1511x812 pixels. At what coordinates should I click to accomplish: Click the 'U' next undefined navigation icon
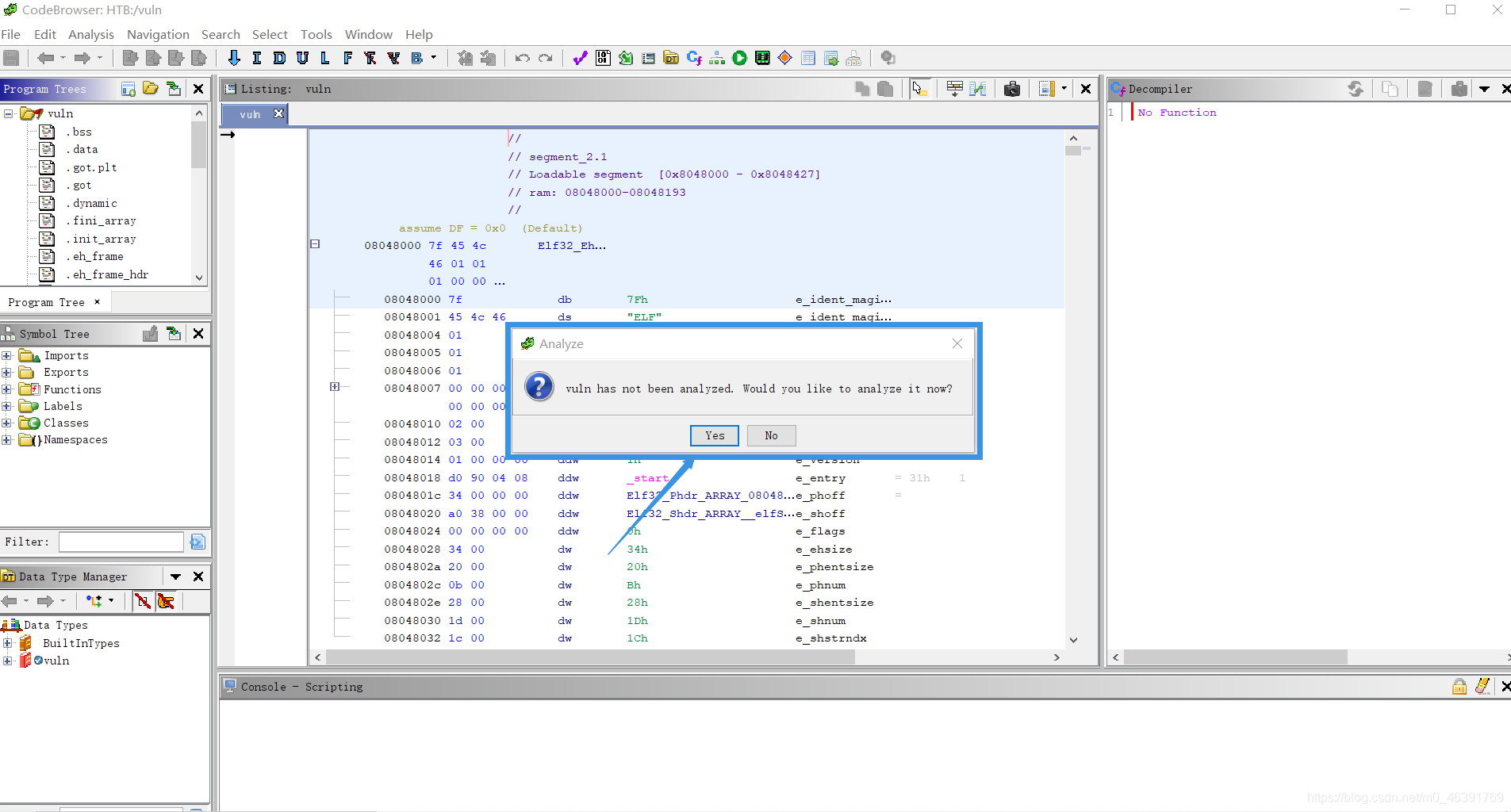point(302,58)
